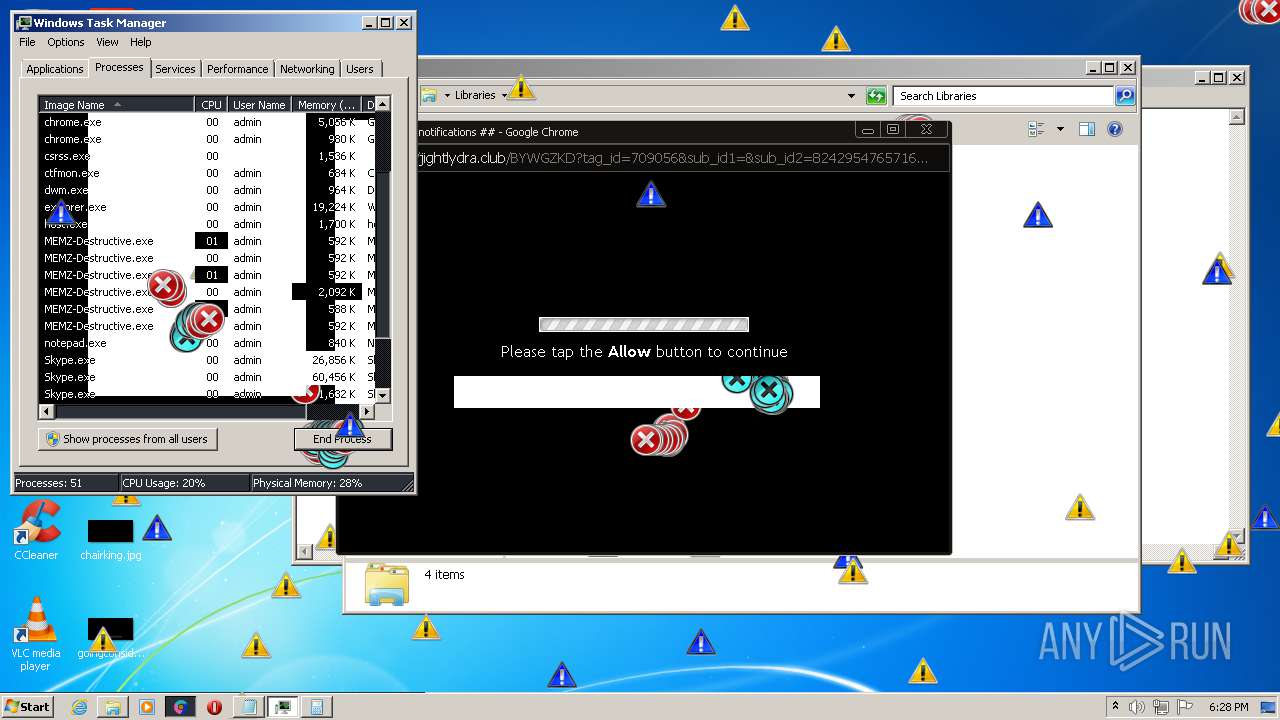1280x720 pixels.
Task: Launch Windows Media Player from taskbar
Action: [147, 707]
